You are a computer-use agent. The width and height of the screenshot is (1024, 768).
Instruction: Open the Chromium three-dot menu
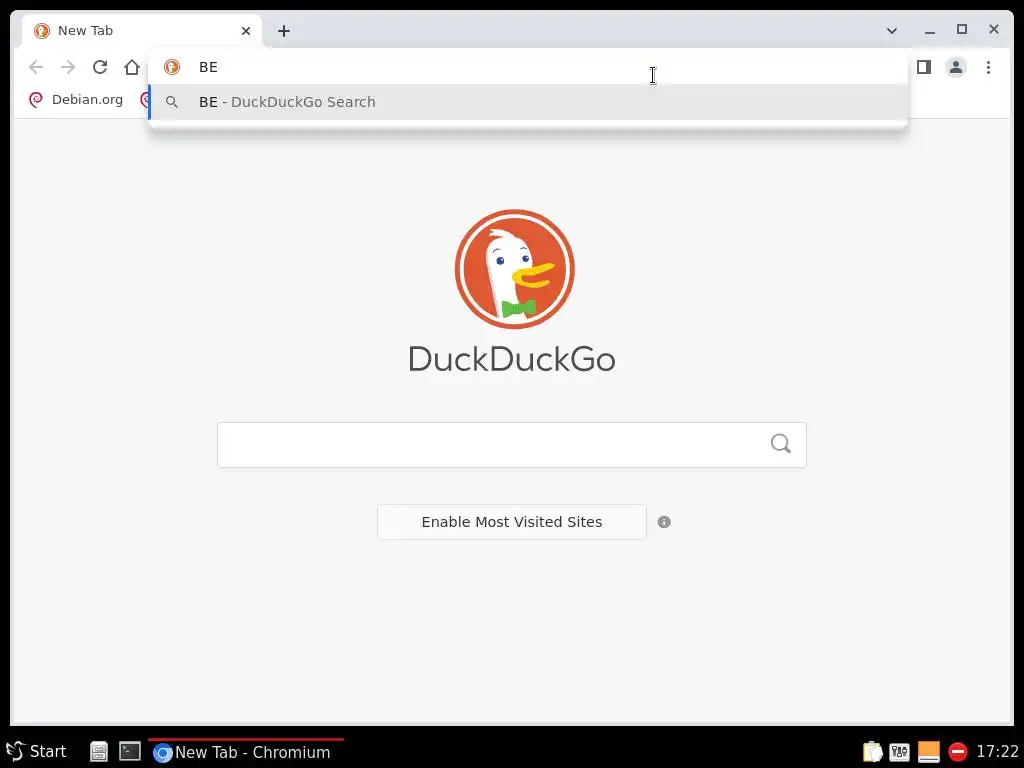click(x=988, y=67)
